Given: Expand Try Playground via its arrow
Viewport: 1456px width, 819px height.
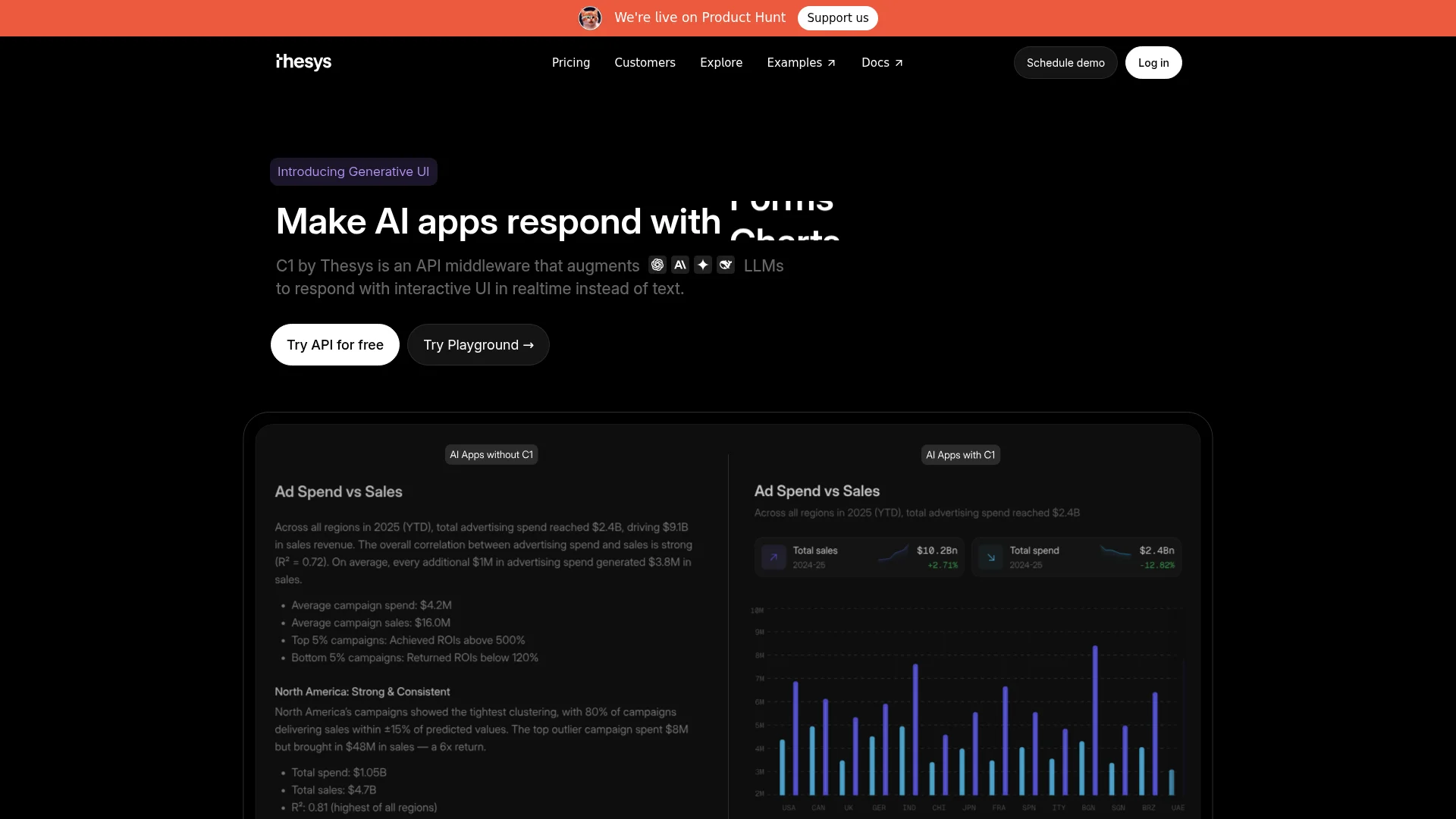Looking at the screenshot, I should tap(529, 344).
